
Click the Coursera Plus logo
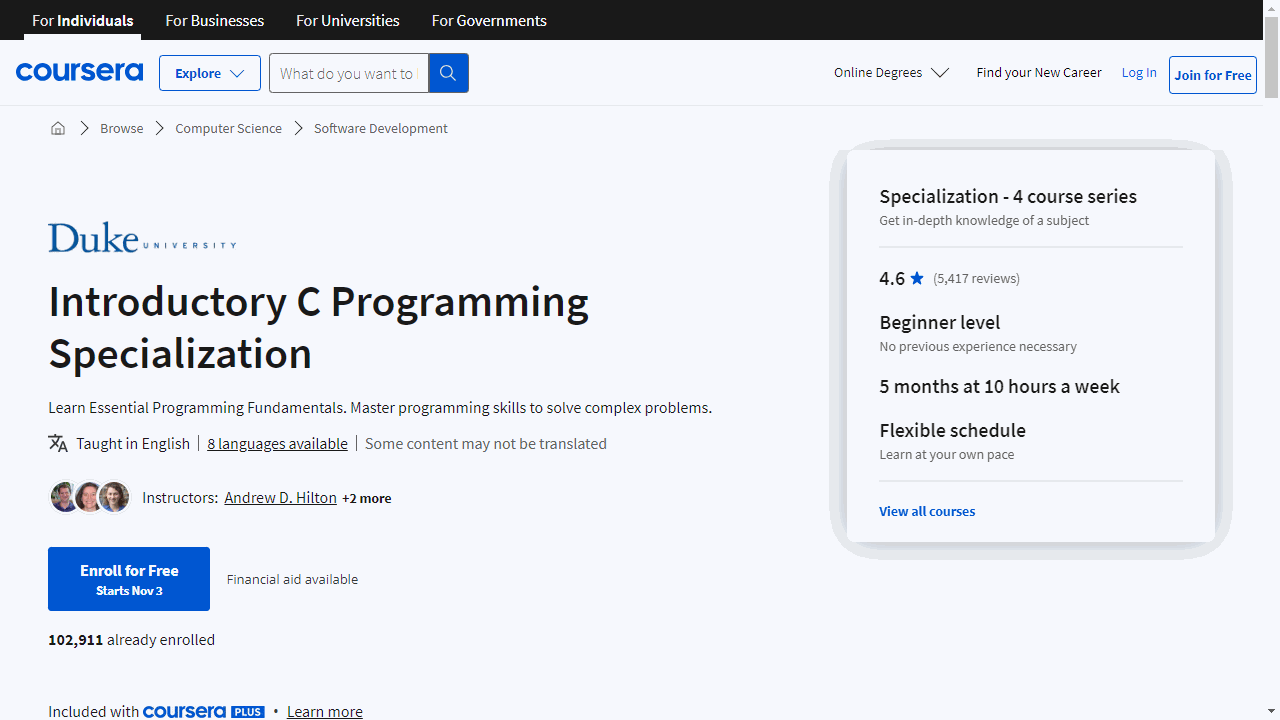coord(204,712)
